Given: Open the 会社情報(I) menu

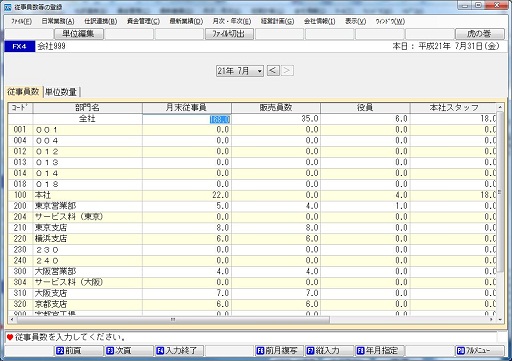Looking at the screenshot, I should (319, 21).
